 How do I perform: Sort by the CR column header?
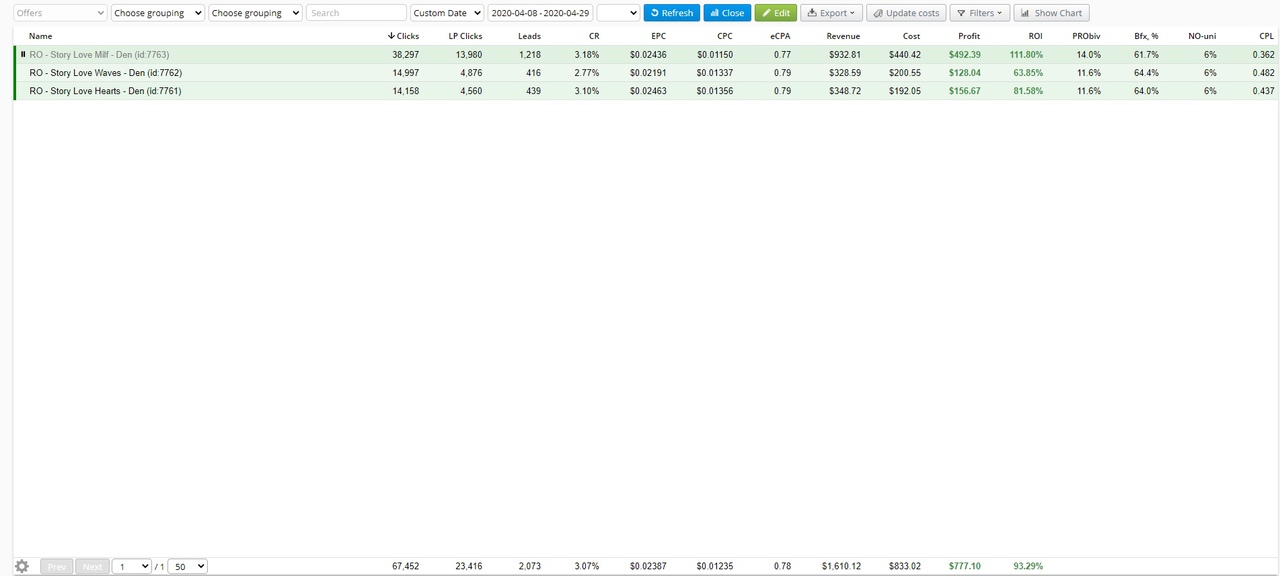point(594,36)
